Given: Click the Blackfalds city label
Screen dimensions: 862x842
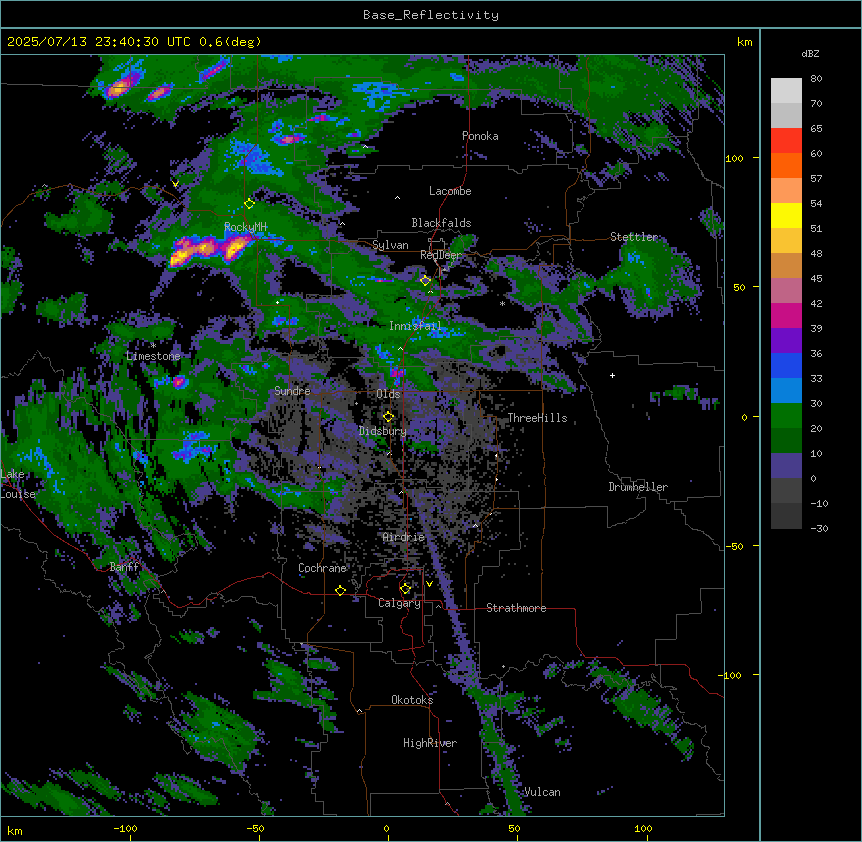Looking at the screenshot, I should coord(441,223).
